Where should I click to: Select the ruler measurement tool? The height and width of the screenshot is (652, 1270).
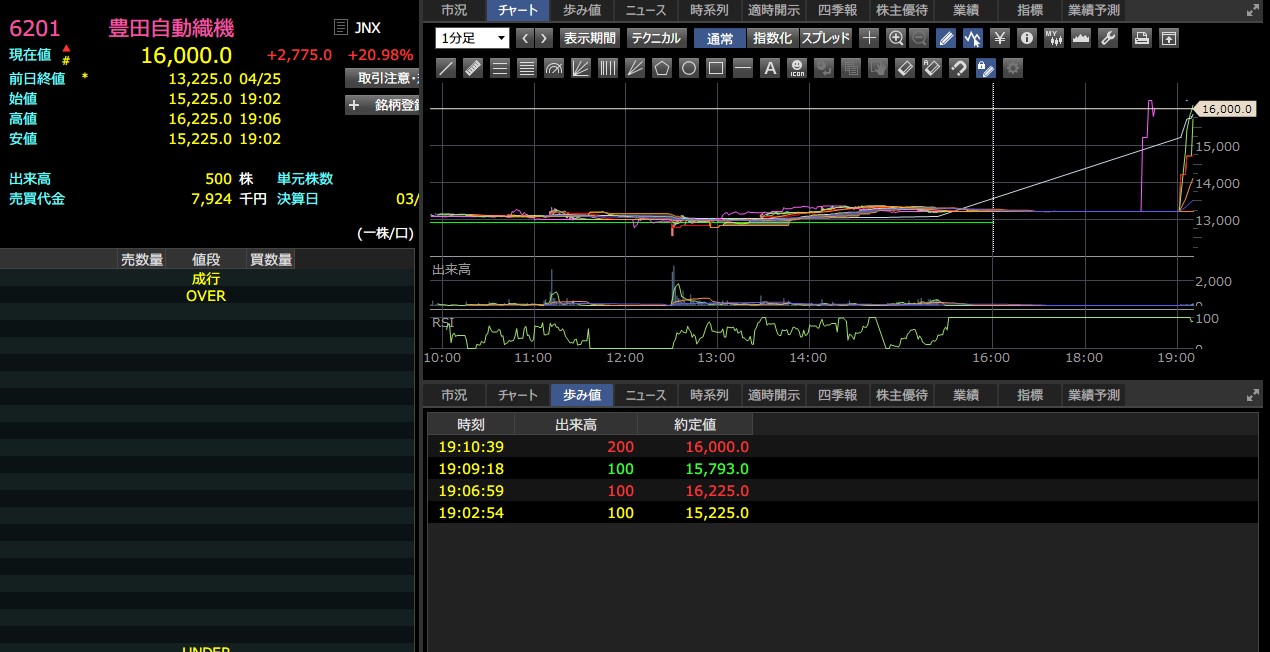tap(473, 68)
